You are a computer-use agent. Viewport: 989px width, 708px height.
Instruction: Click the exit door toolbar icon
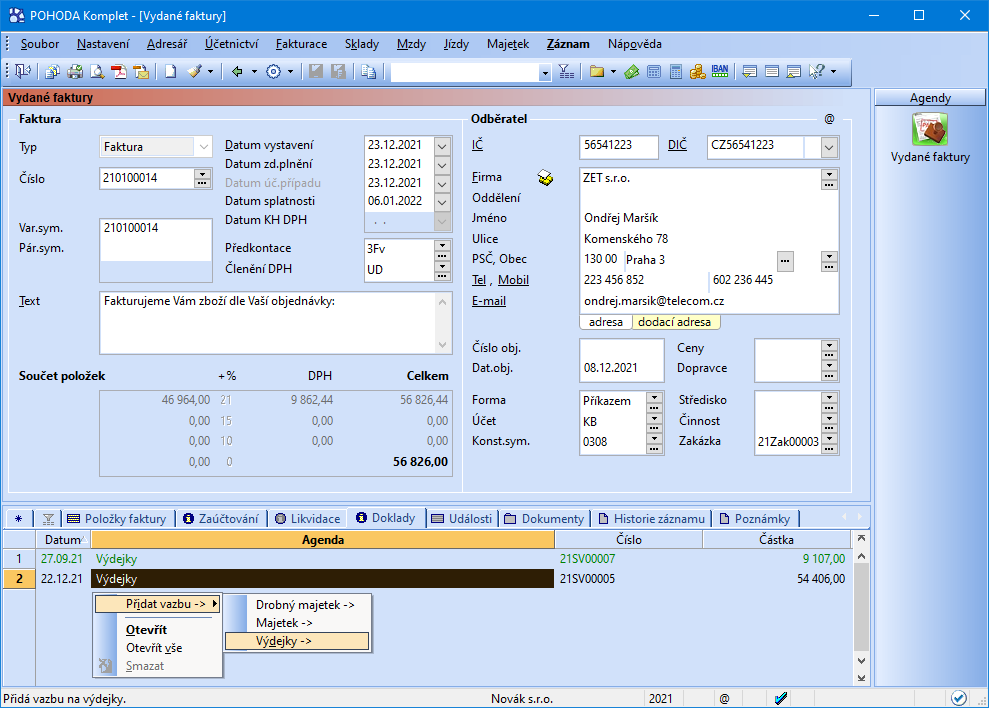[x=23, y=71]
